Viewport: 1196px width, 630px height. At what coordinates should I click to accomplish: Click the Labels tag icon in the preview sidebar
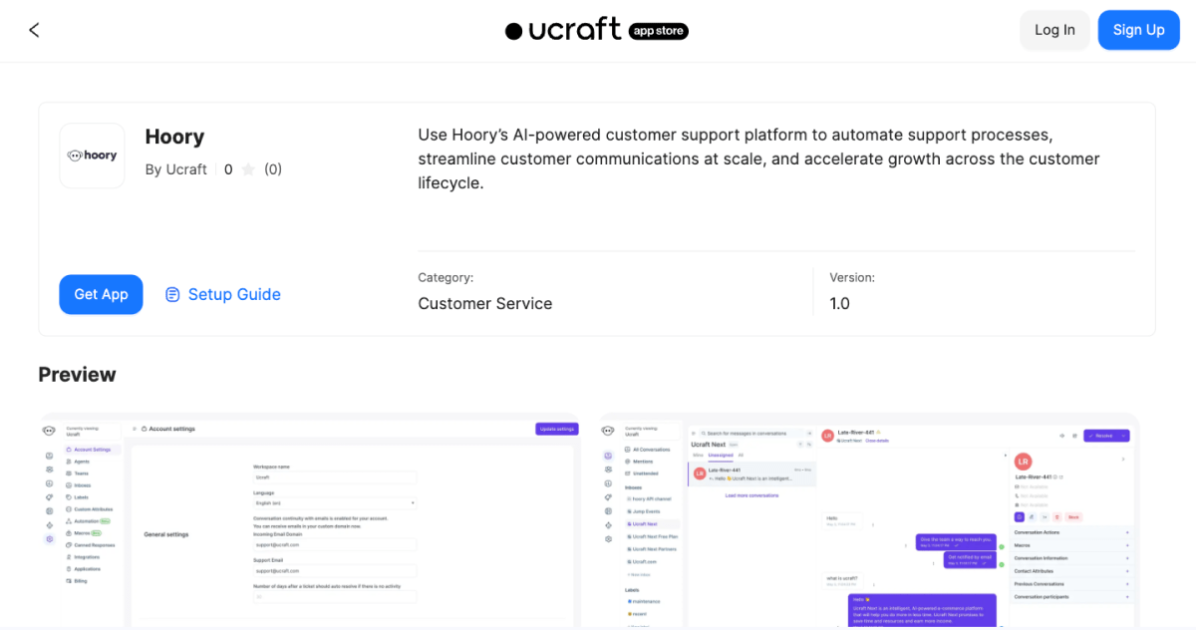(71, 497)
